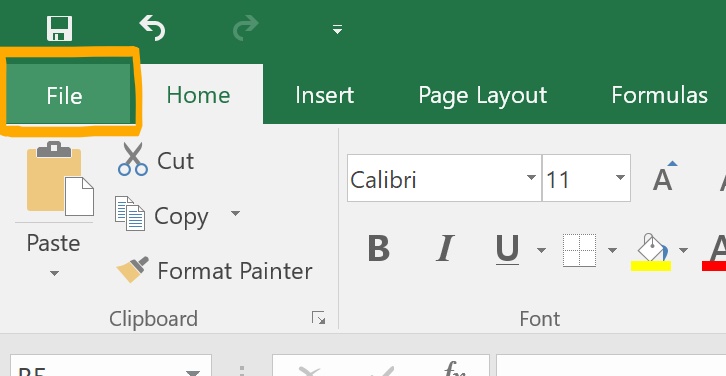Click the Save floppy disk icon
The width and height of the screenshot is (726, 376).
click(59, 28)
